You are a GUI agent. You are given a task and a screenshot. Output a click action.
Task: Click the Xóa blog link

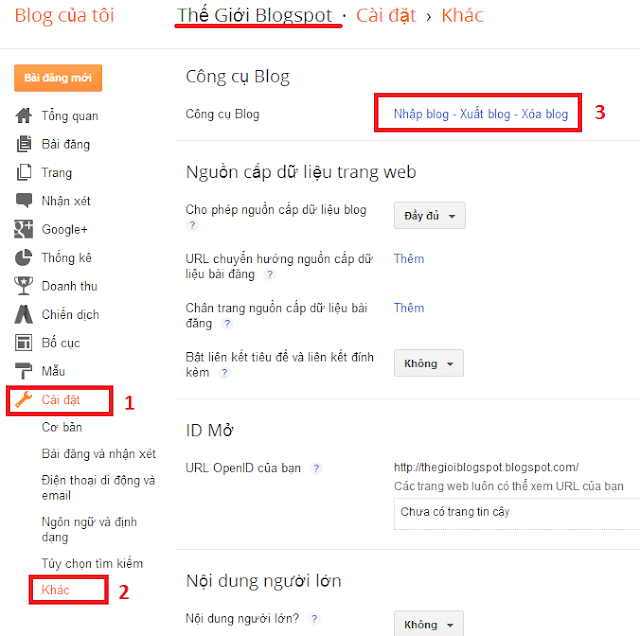point(544,113)
